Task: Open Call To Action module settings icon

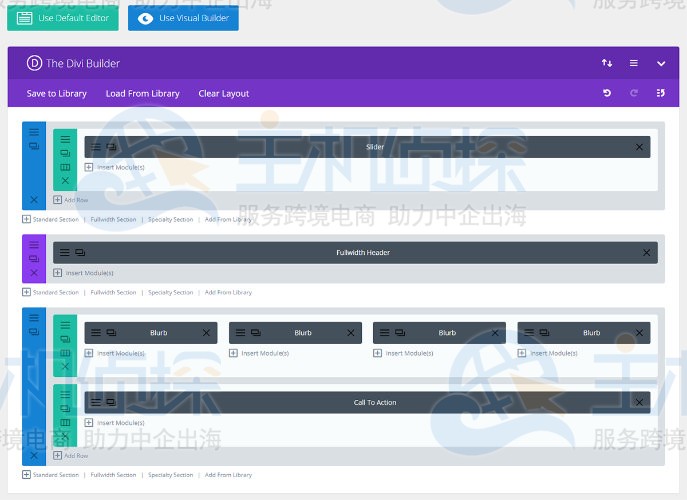Action: (96, 402)
